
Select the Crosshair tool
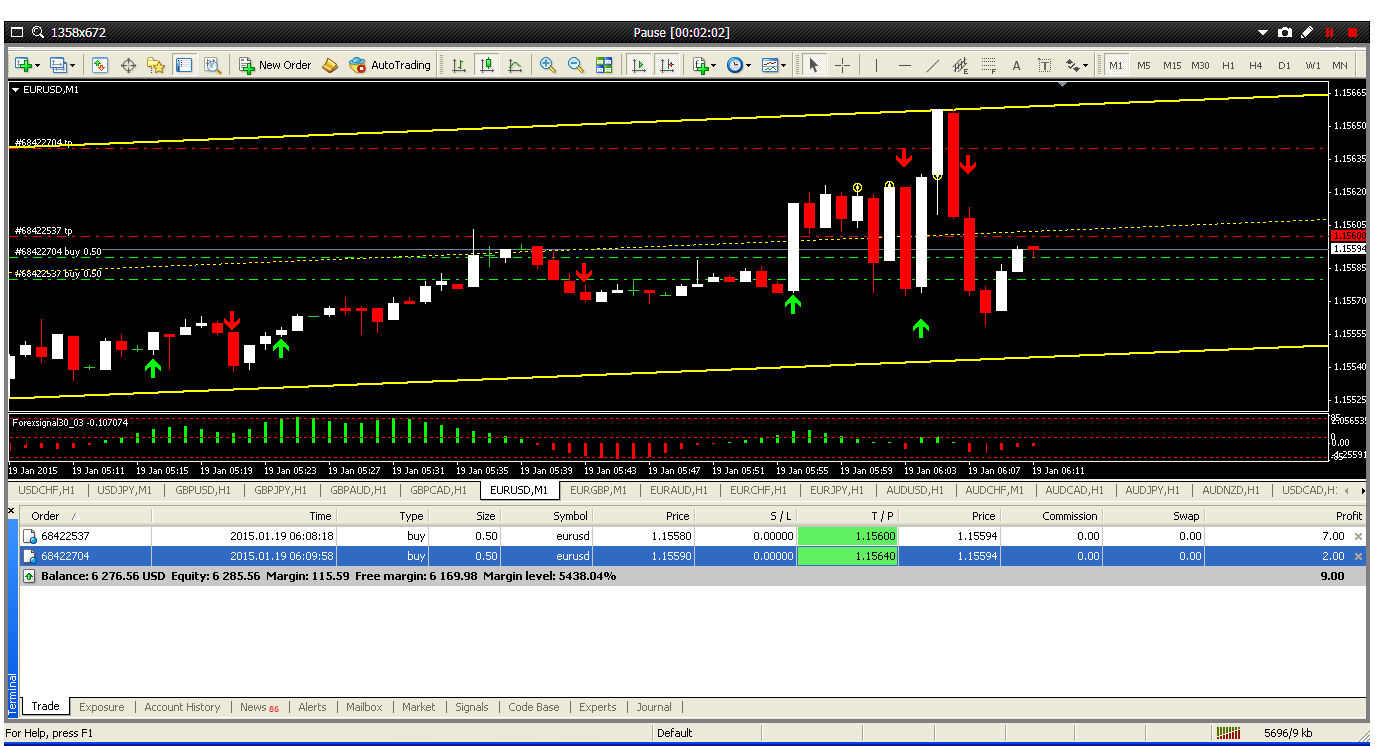[842, 65]
